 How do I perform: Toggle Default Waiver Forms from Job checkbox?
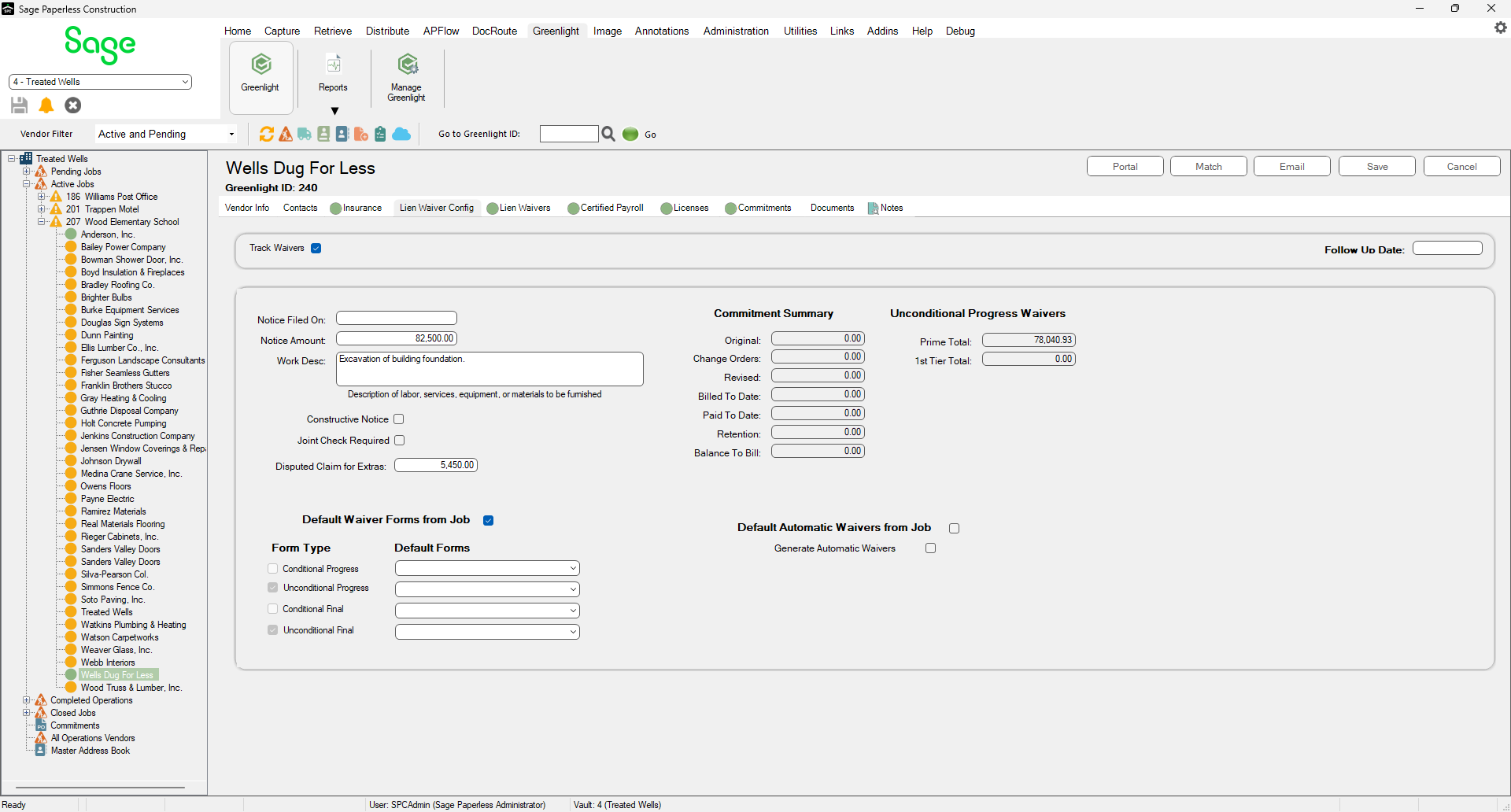[x=489, y=520]
